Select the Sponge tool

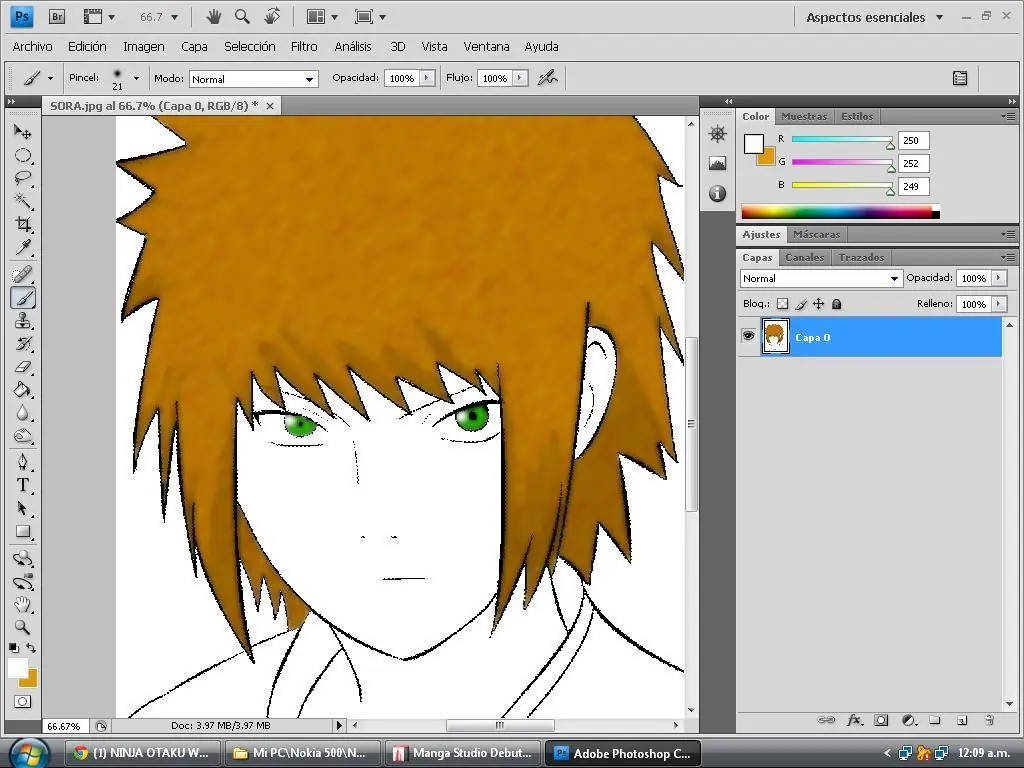pos(23,436)
